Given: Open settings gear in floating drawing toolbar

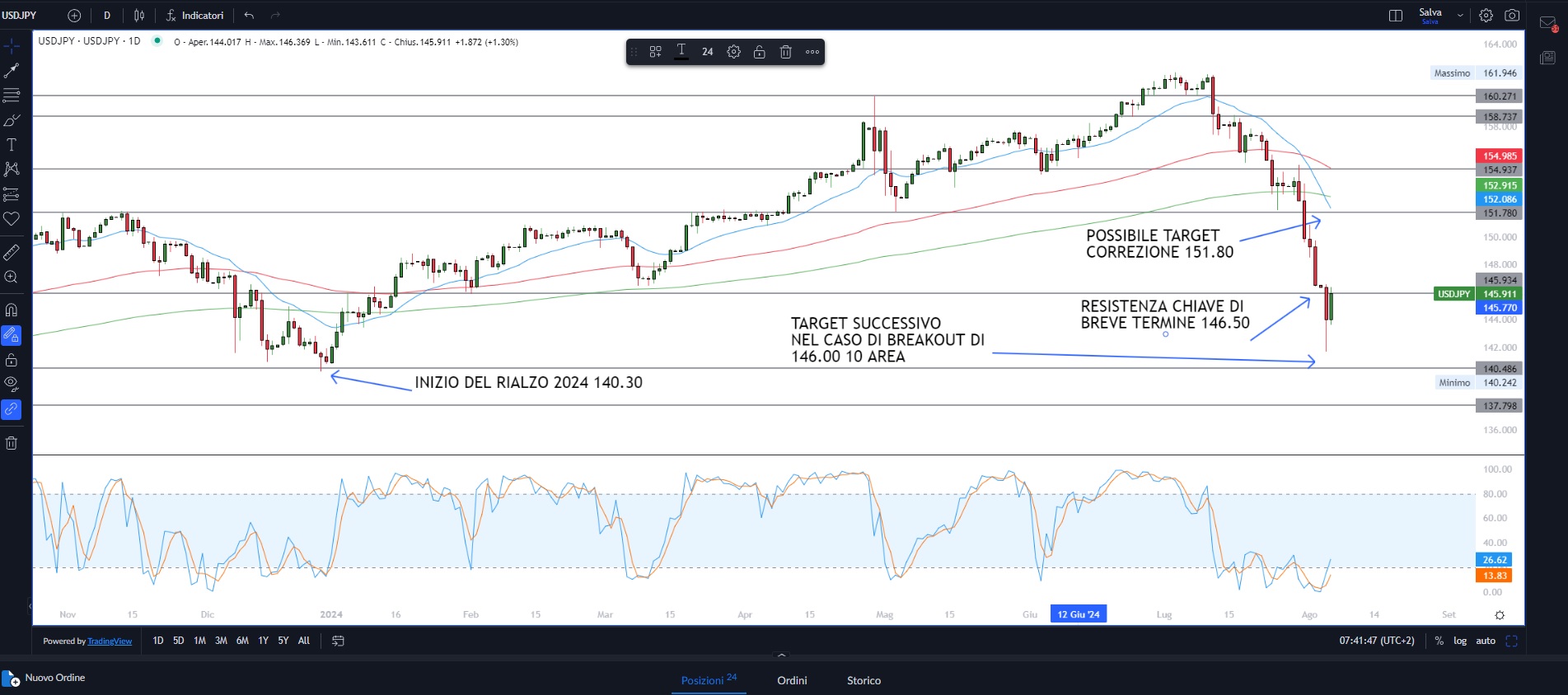Looking at the screenshot, I should (x=733, y=52).
